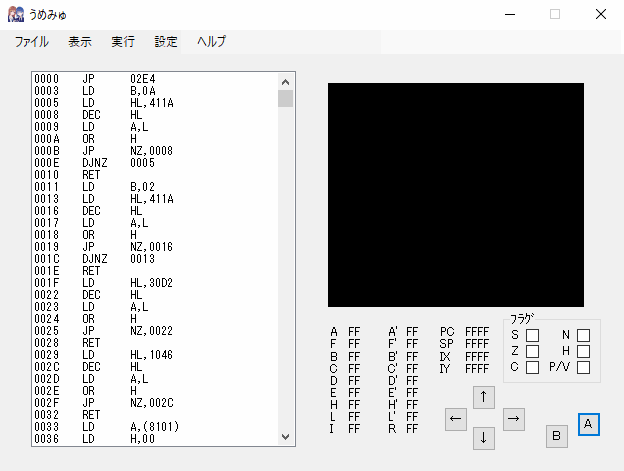The height and width of the screenshot is (471, 624).
Task: Open the ファイル menu
Action: click(31, 41)
